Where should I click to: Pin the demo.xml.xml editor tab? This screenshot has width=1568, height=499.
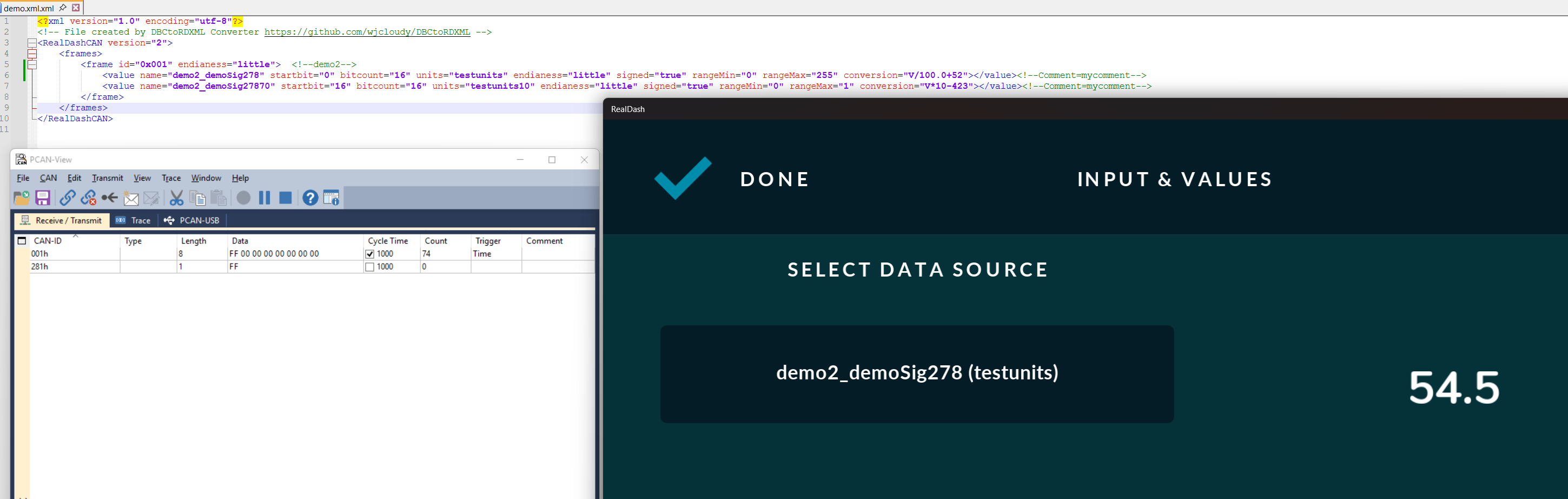tap(63, 8)
